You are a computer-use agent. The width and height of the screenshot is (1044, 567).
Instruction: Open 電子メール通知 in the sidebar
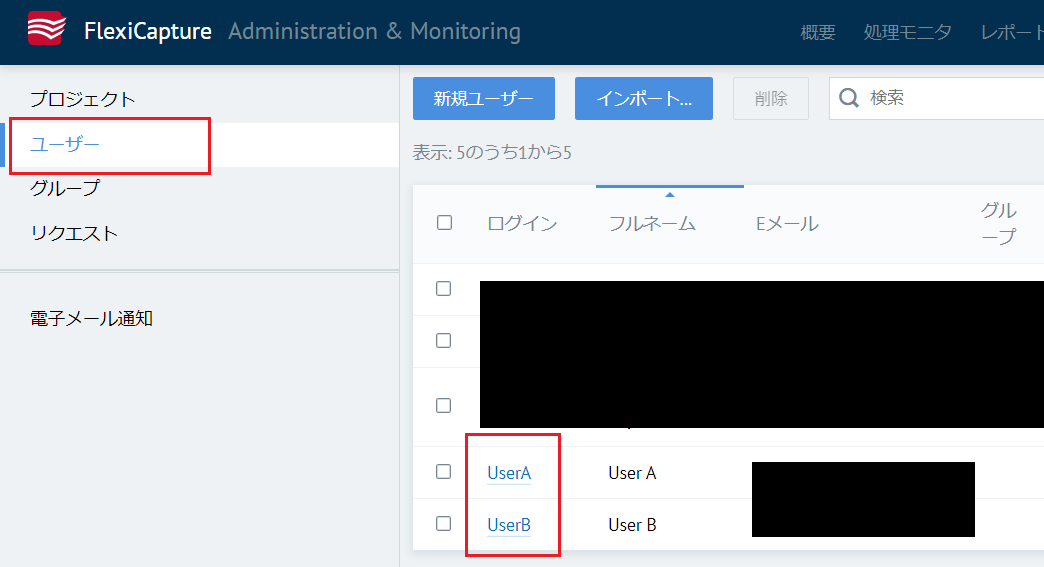[x=91, y=319]
